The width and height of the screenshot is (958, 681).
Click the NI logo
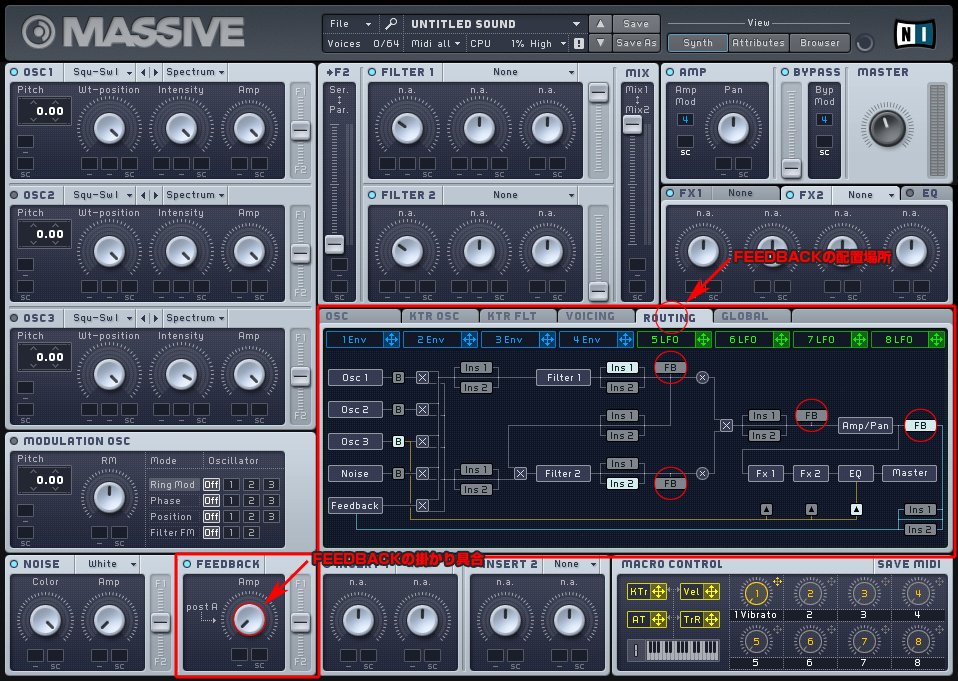point(915,34)
